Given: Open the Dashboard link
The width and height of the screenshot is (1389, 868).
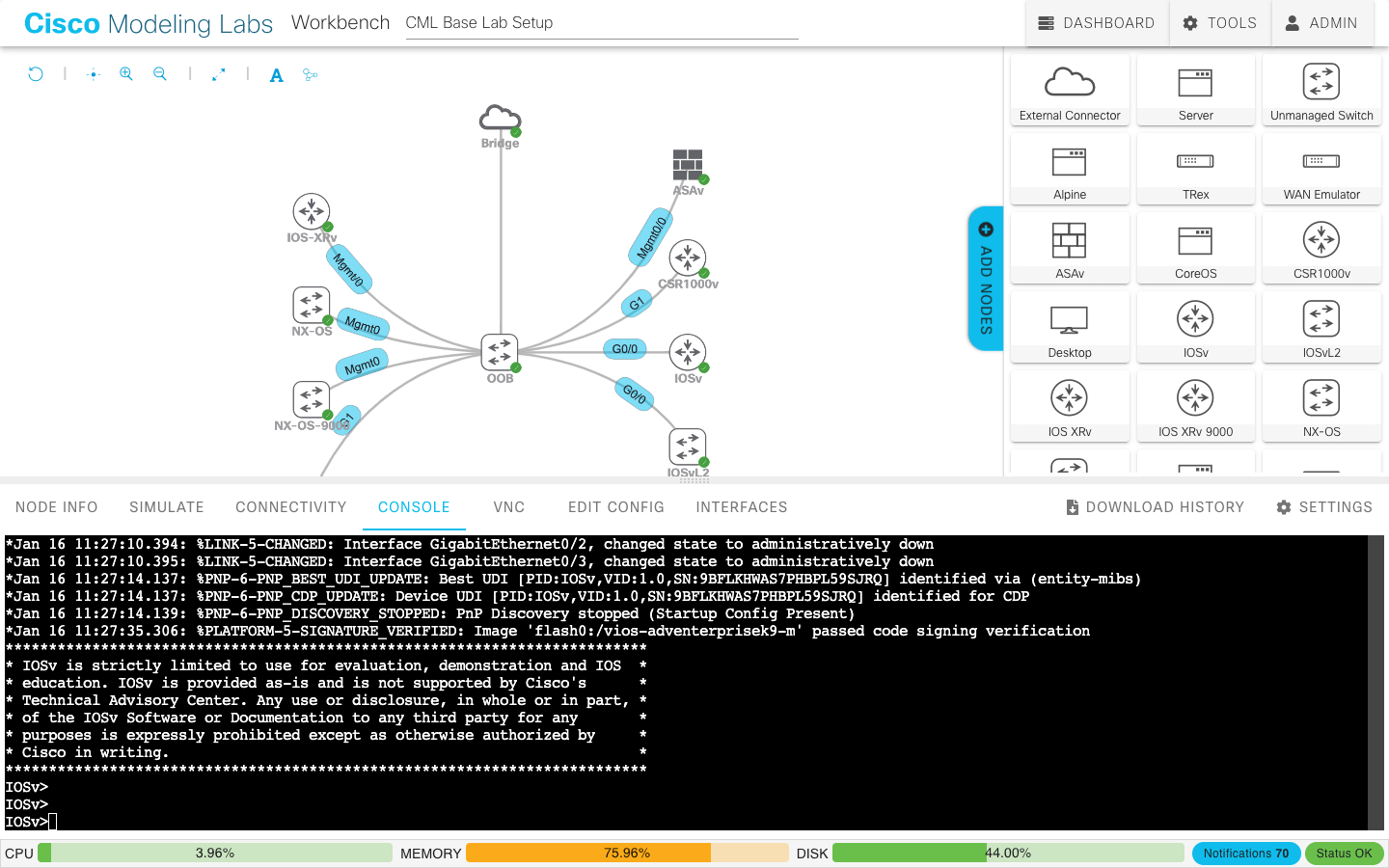Looking at the screenshot, I should click(x=1096, y=23).
